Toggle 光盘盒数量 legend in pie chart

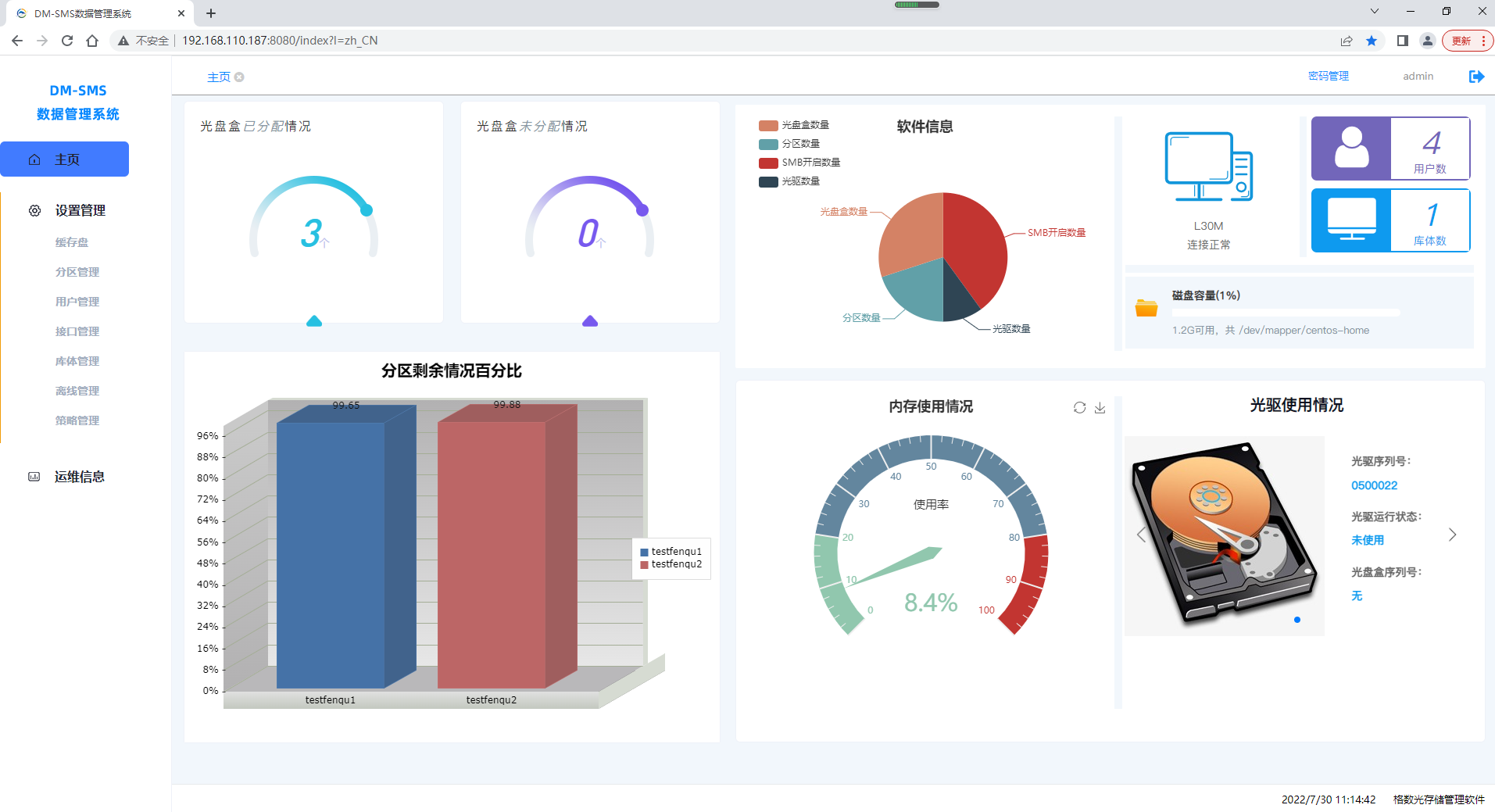pos(794,125)
